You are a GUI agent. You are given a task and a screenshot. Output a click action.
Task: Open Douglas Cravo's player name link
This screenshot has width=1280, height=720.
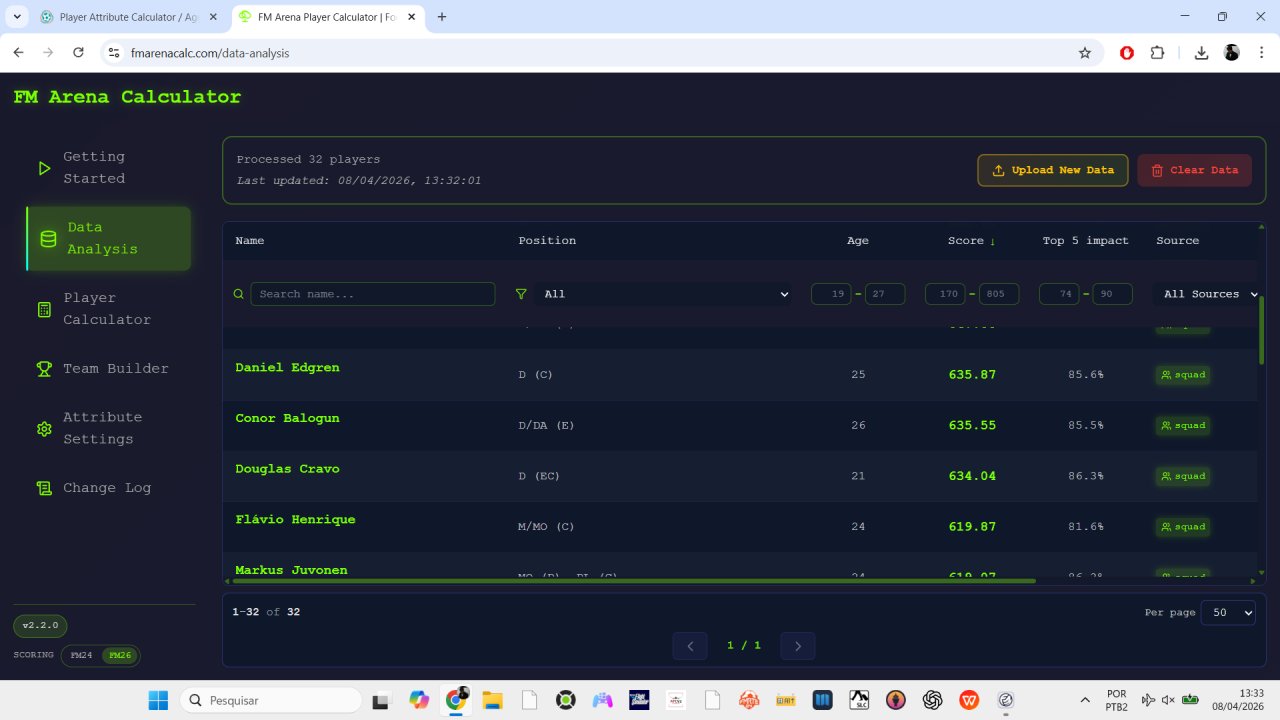(x=287, y=469)
